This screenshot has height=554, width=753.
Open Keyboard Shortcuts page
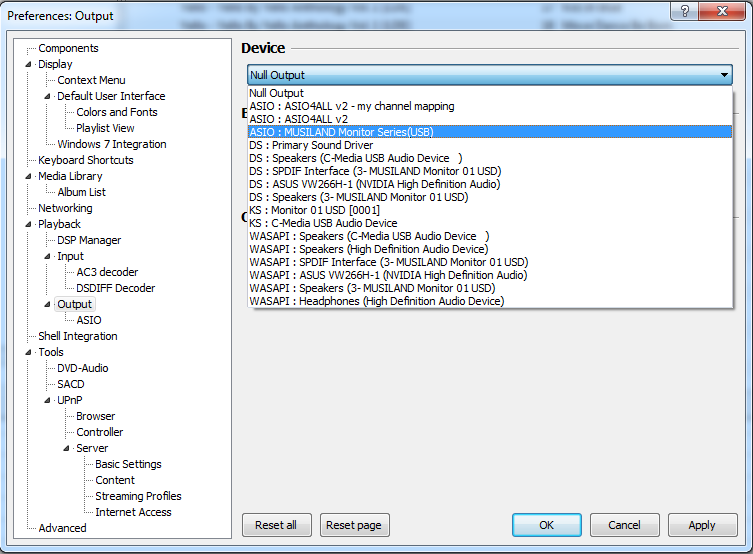tap(86, 160)
